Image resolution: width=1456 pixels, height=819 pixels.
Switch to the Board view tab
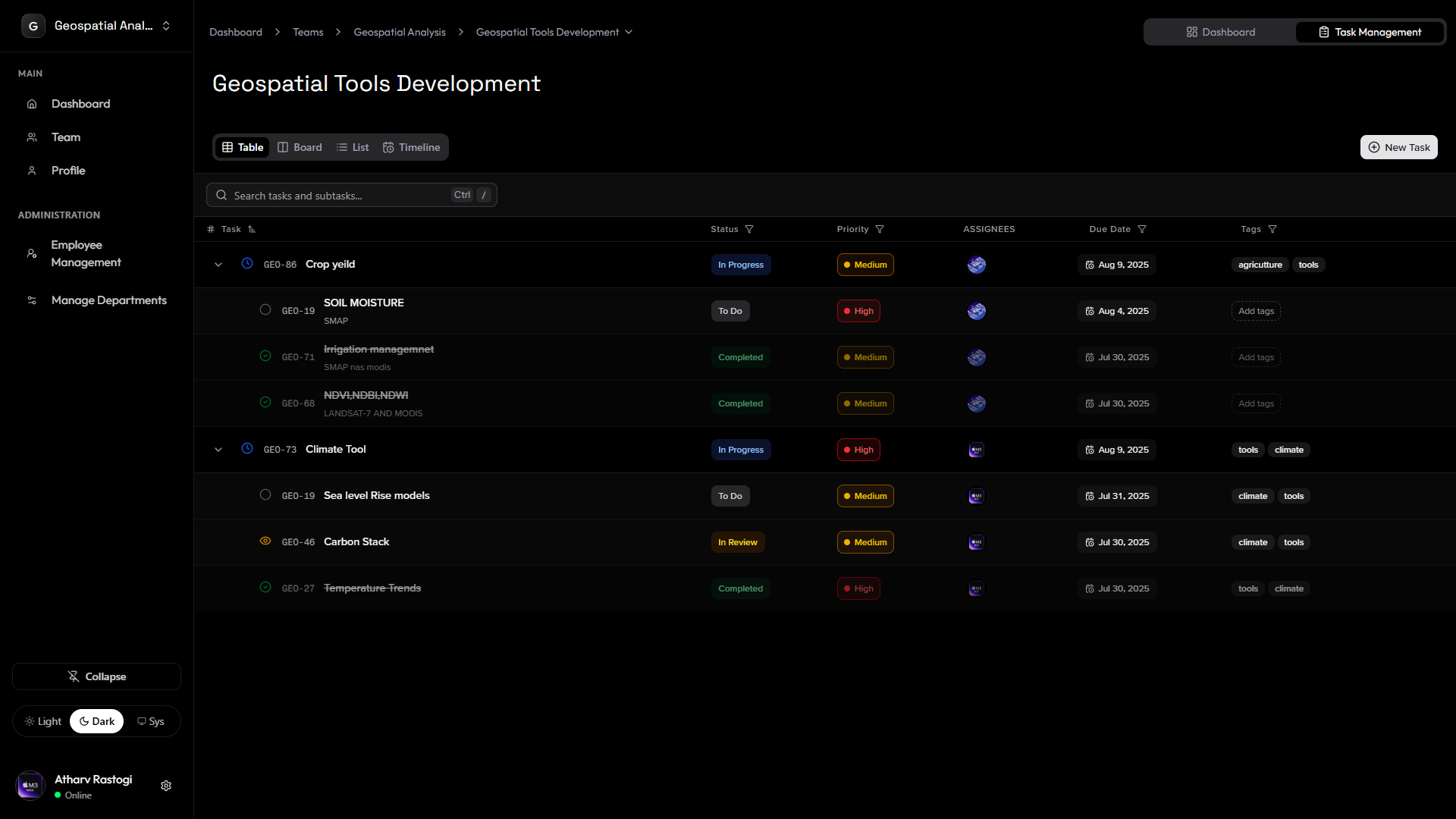300,146
